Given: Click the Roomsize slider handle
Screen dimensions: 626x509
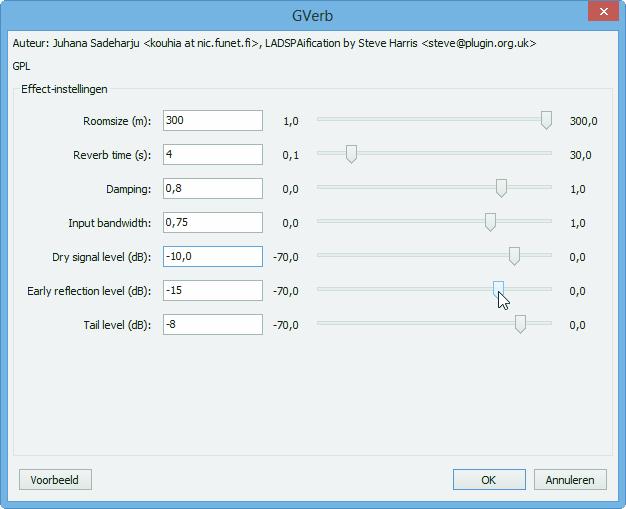Looking at the screenshot, I should [546, 120].
